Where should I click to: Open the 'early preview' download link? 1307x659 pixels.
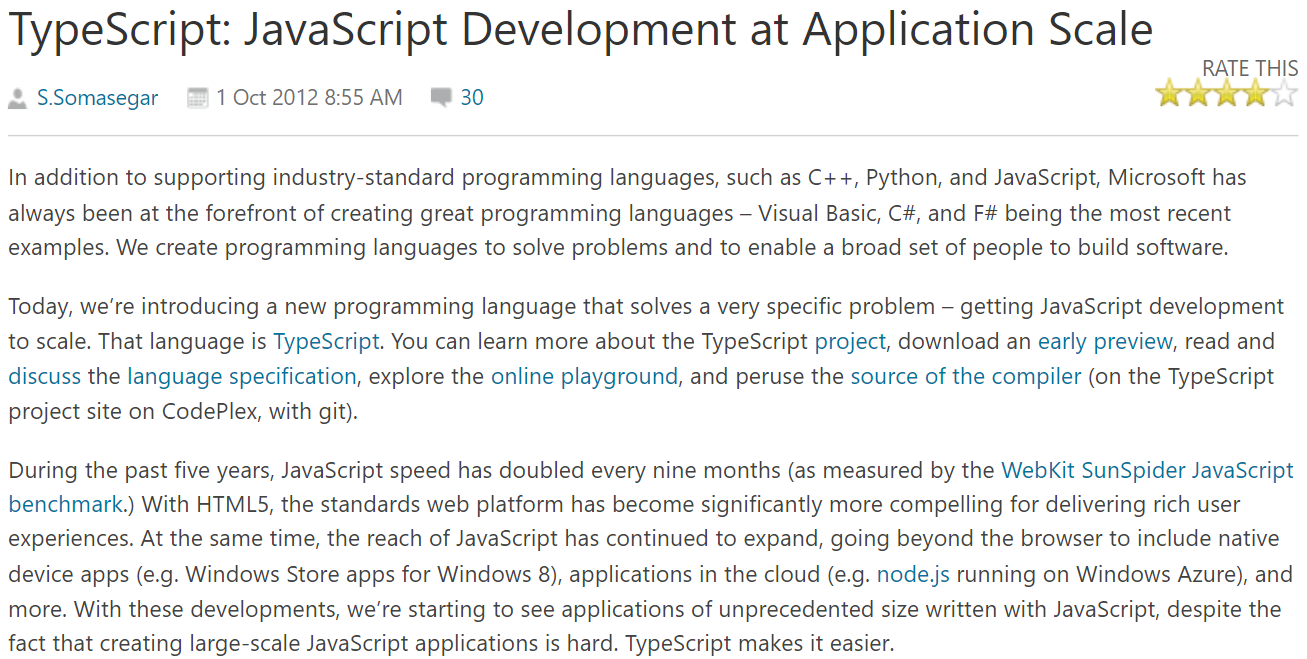(x=1105, y=342)
